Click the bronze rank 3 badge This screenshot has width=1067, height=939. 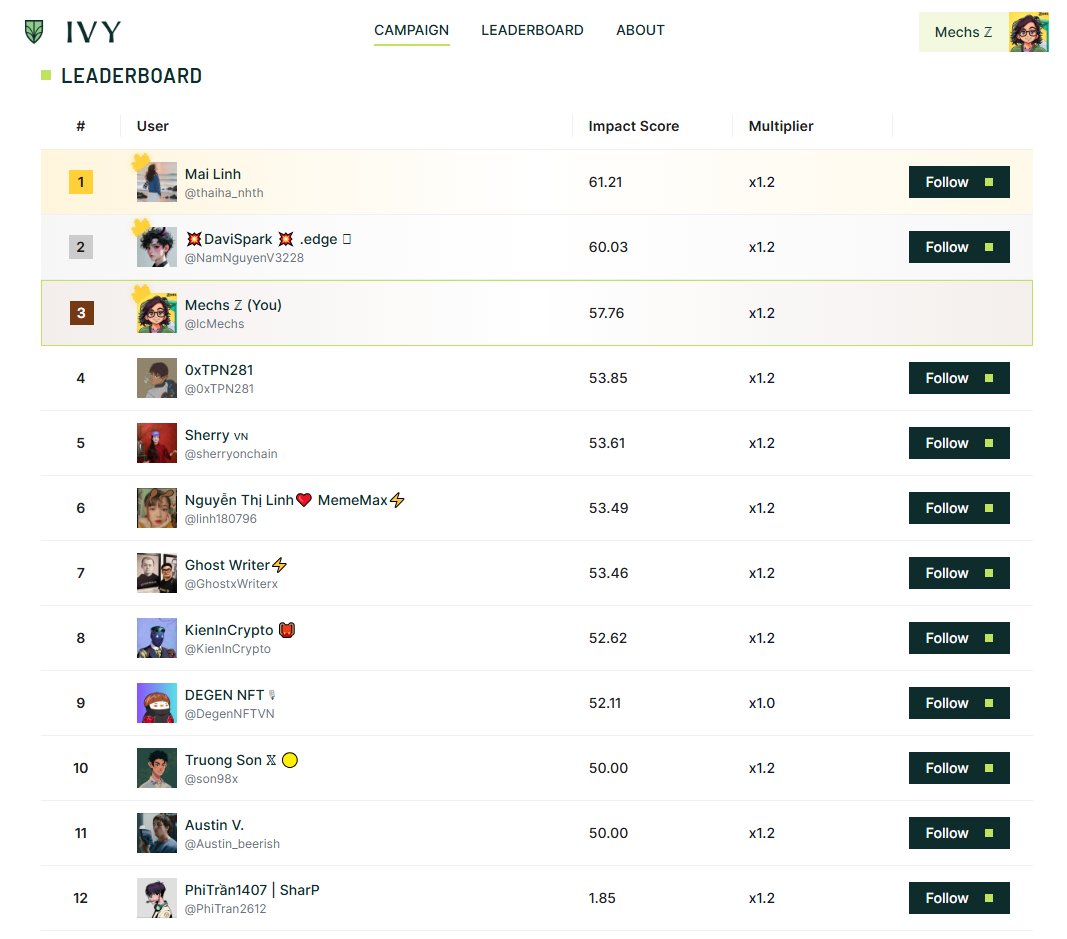[x=81, y=313]
